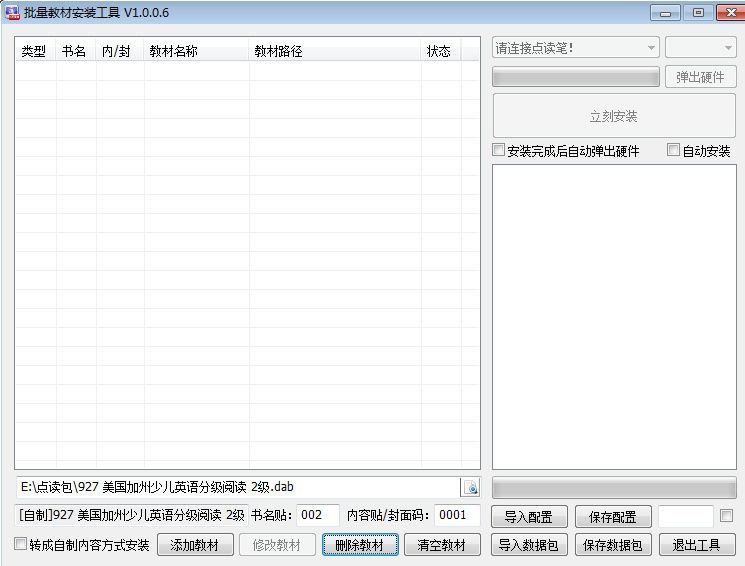
Task: Open the 请连接点读笔! device dropdown
Action: 576,48
